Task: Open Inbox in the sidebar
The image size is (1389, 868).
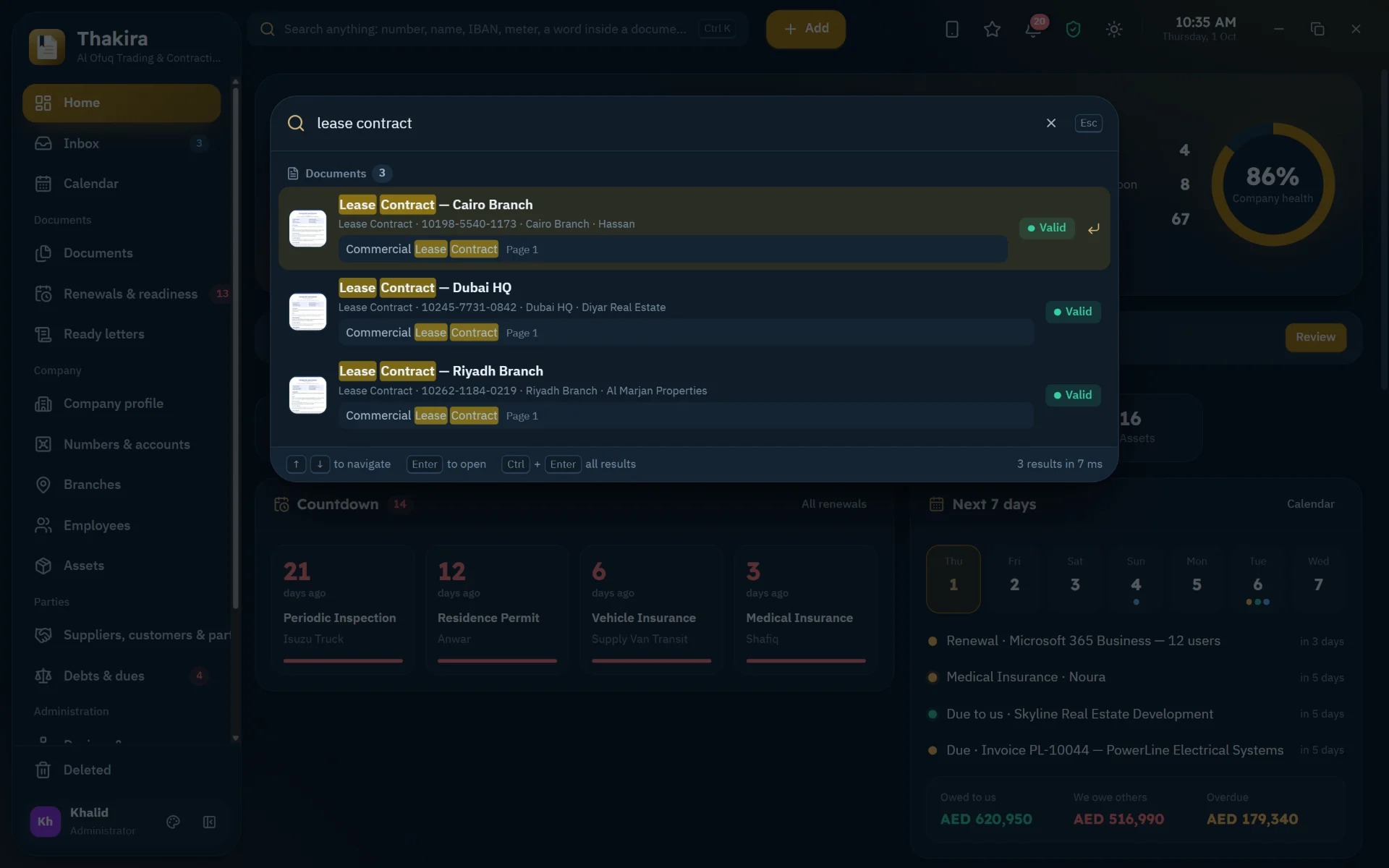Action: tap(122, 143)
